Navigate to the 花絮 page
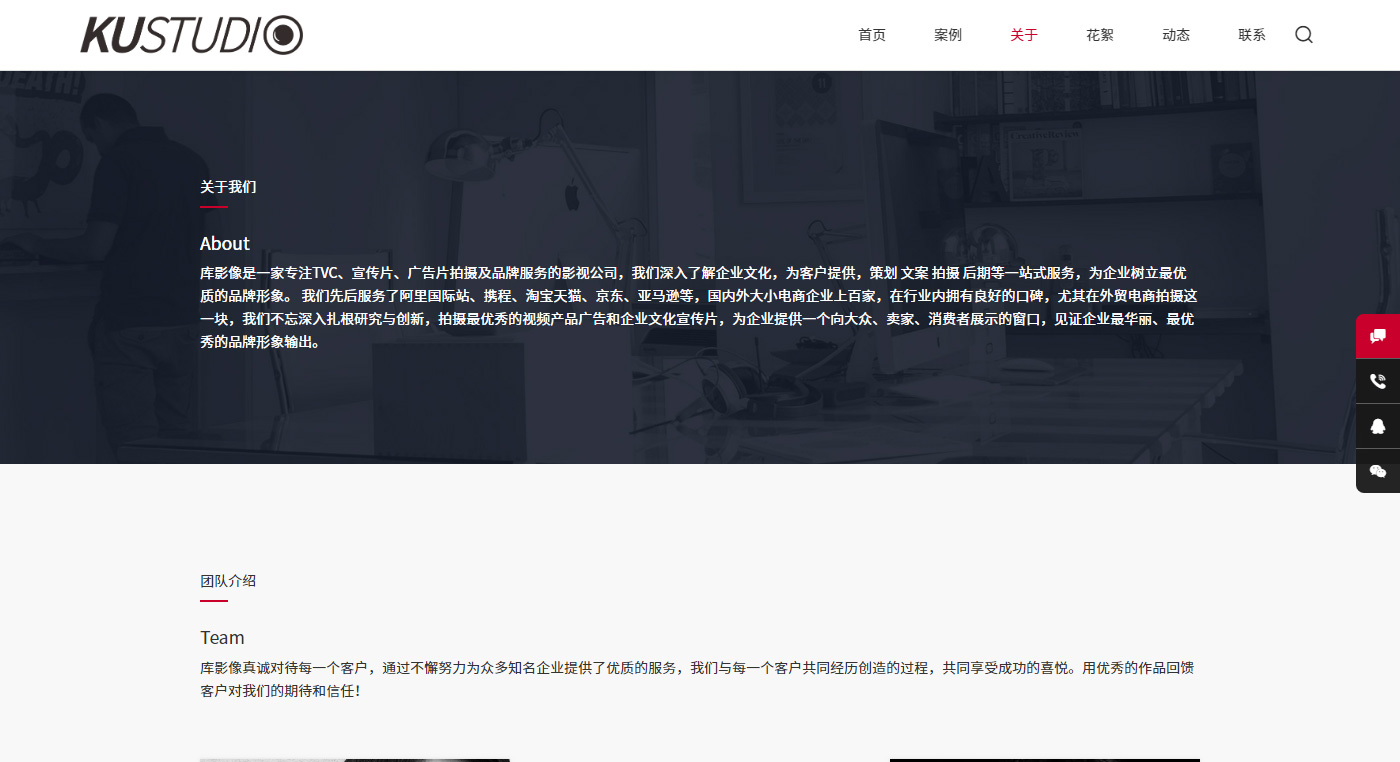 click(1099, 35)
